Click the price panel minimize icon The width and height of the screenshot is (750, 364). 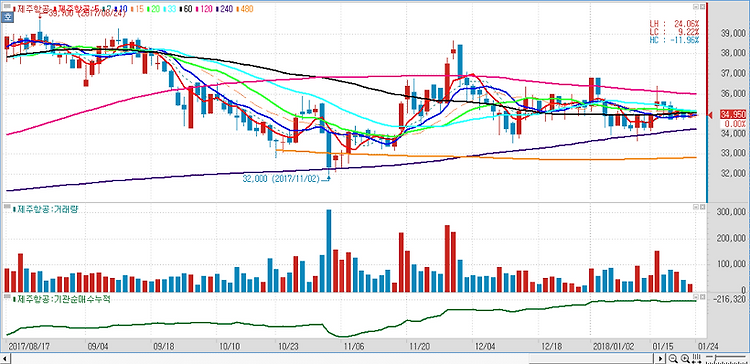coord(696,6)
